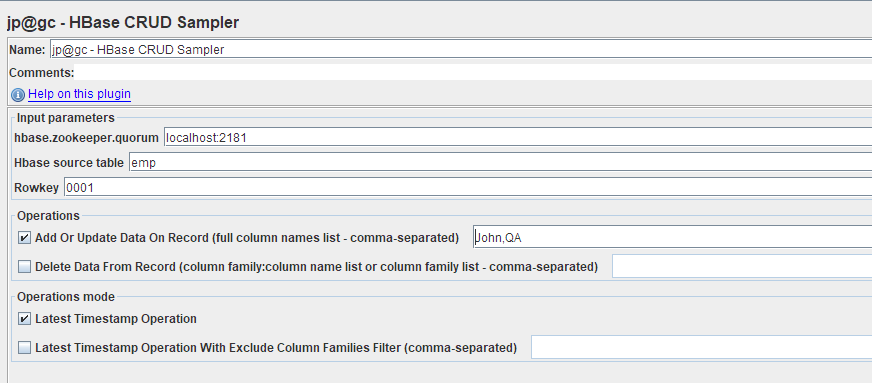This screenshot has width=872, height=383.
Task: Check Latest Timestamp With Exclude Column Families Filter
Action: tap(24, 348)
